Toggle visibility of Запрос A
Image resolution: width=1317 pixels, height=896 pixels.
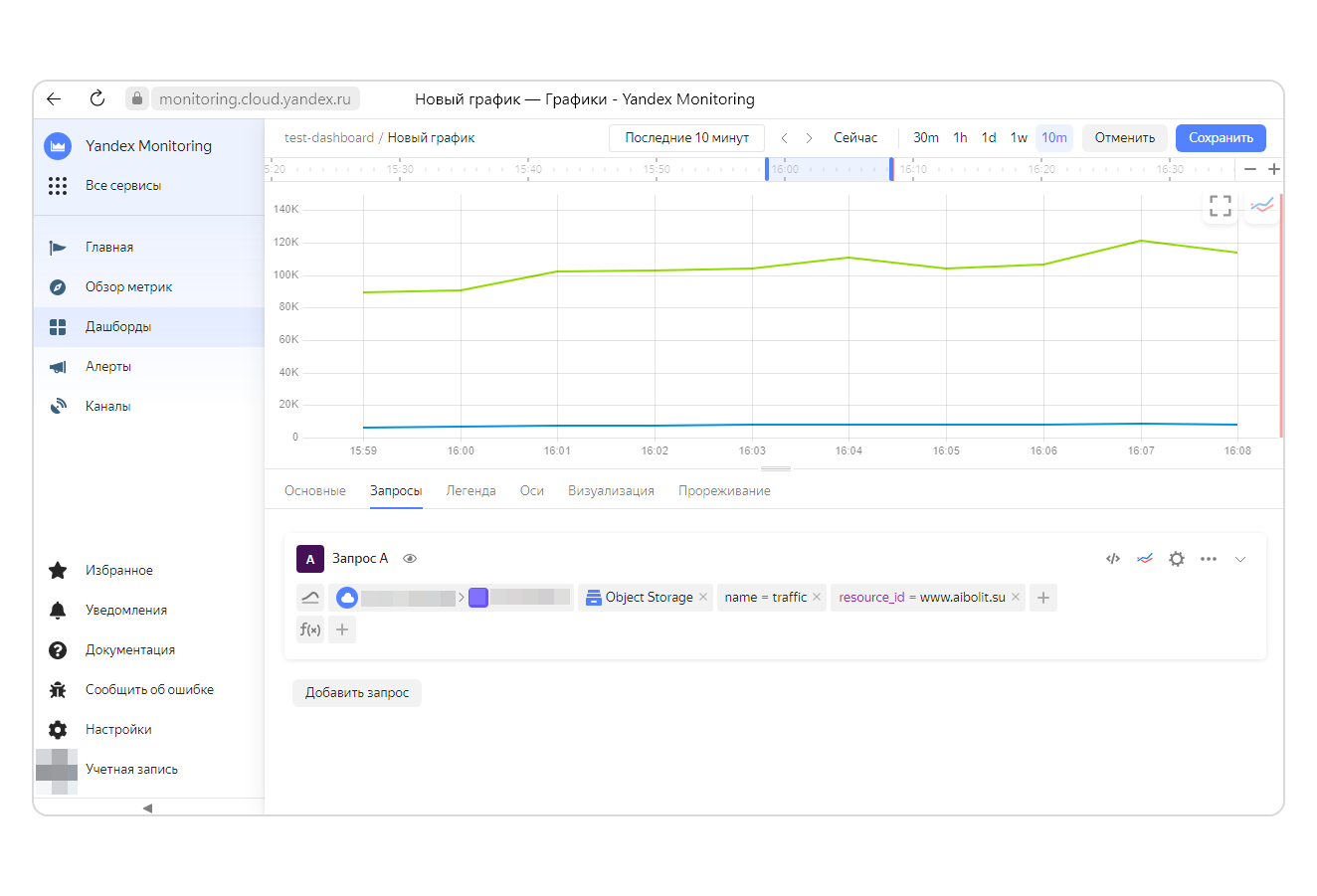pyautogui.click(x=410, y=559)
